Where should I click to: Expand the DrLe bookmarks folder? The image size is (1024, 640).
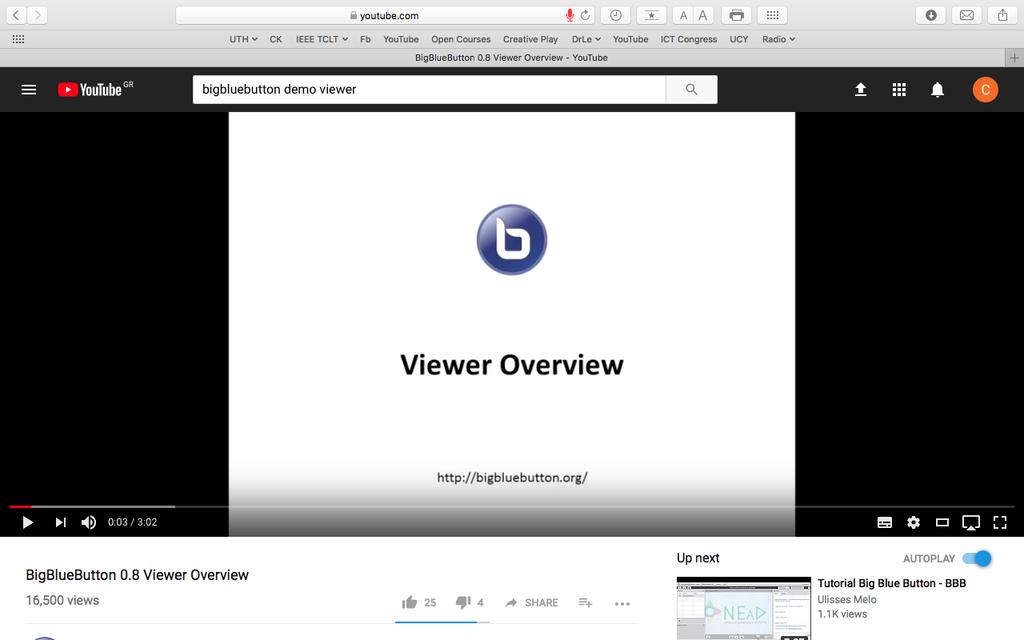pyautogui.click(x=586, y=39)
